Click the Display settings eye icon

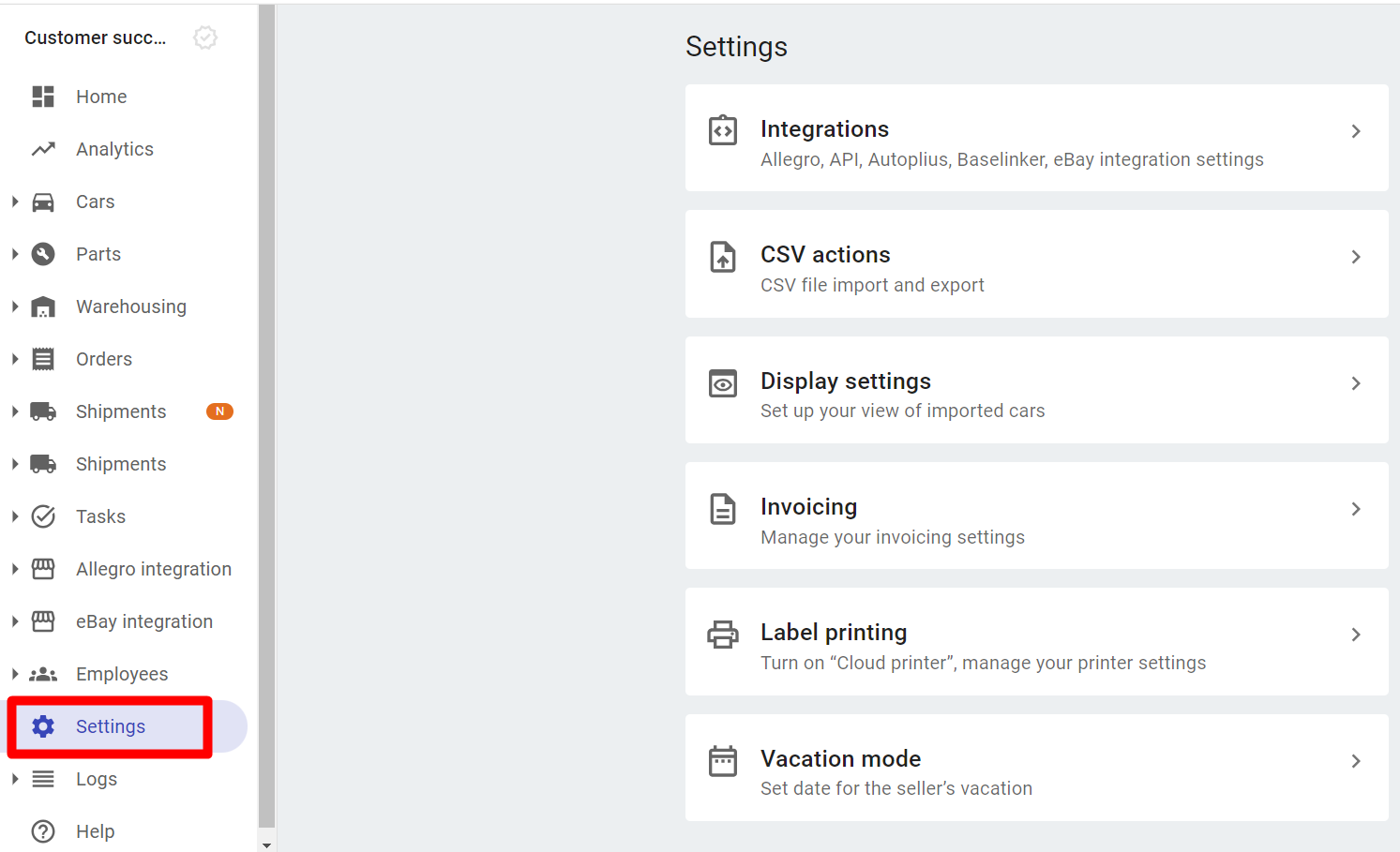pyautogui.click(x=723, y=383)
